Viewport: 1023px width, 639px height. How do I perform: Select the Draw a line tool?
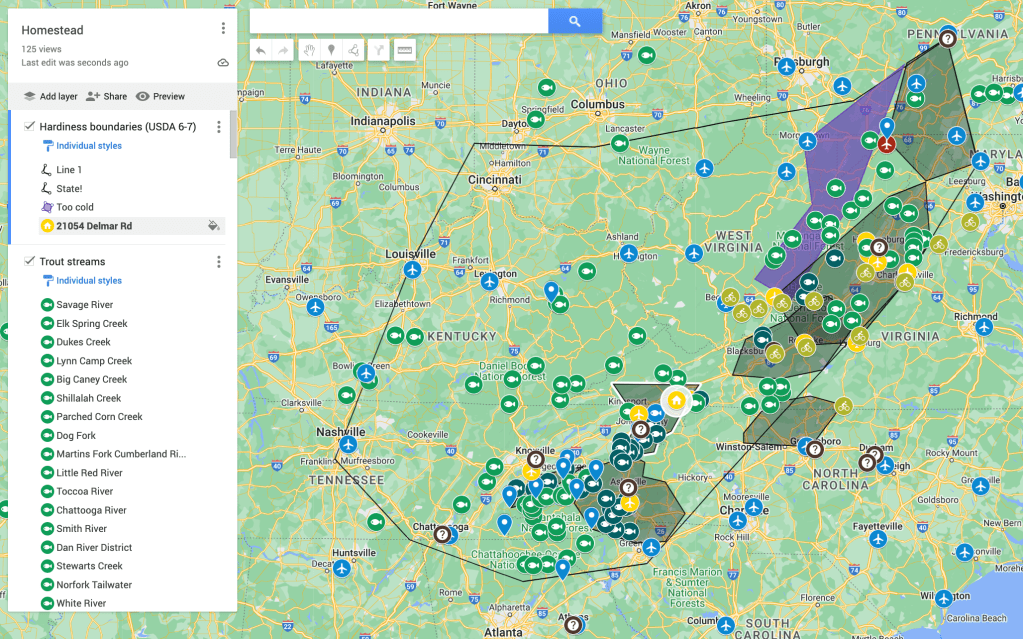[x=353, y=50]
